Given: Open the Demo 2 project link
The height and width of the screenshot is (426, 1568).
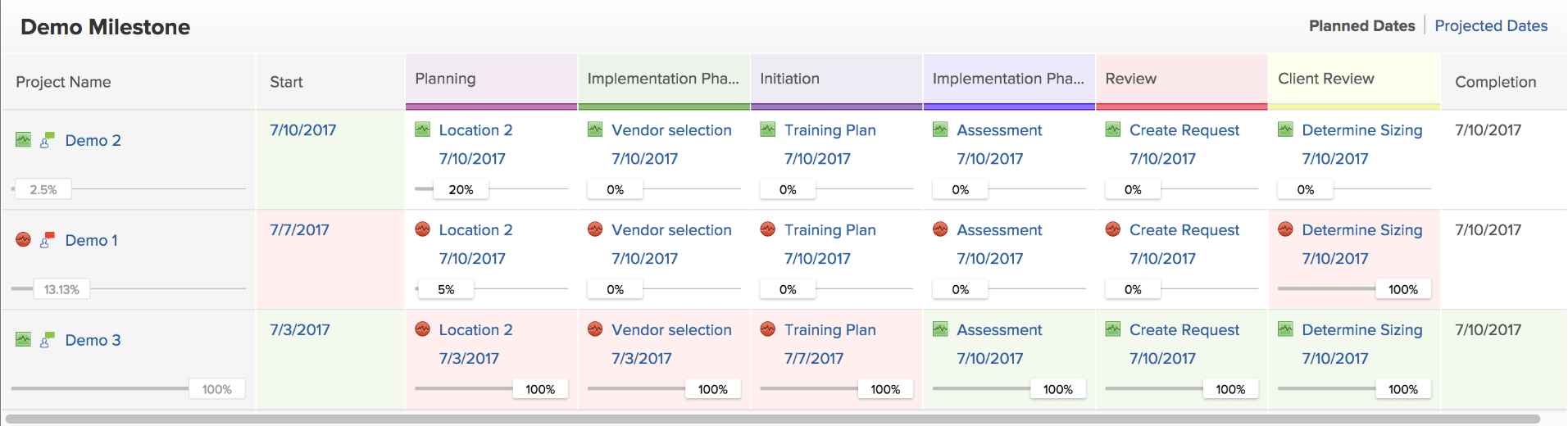Looking at the screenshot, I should (x=93, y=141).
